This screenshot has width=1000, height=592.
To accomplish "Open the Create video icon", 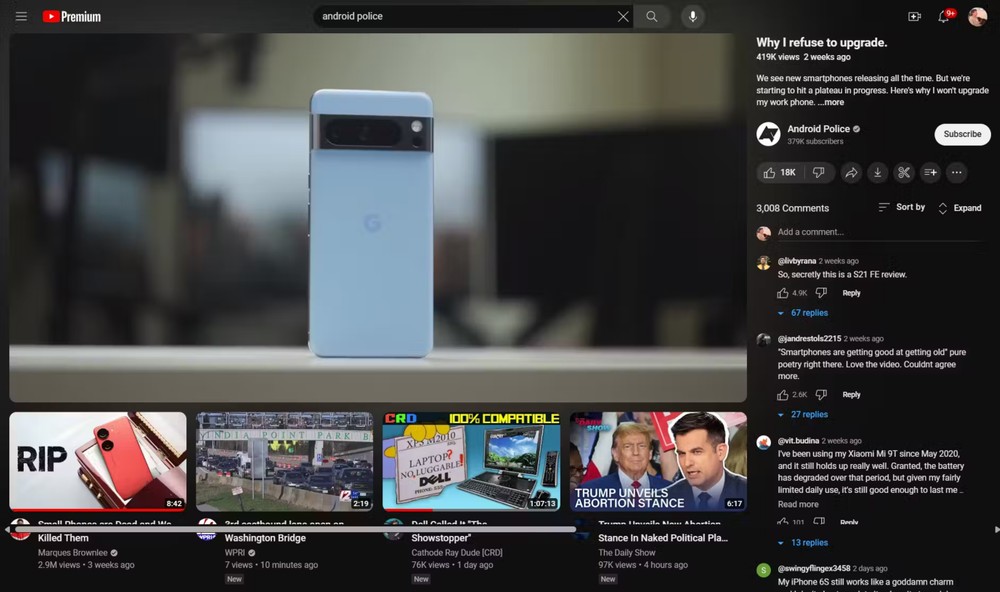I will pos(915,17).
